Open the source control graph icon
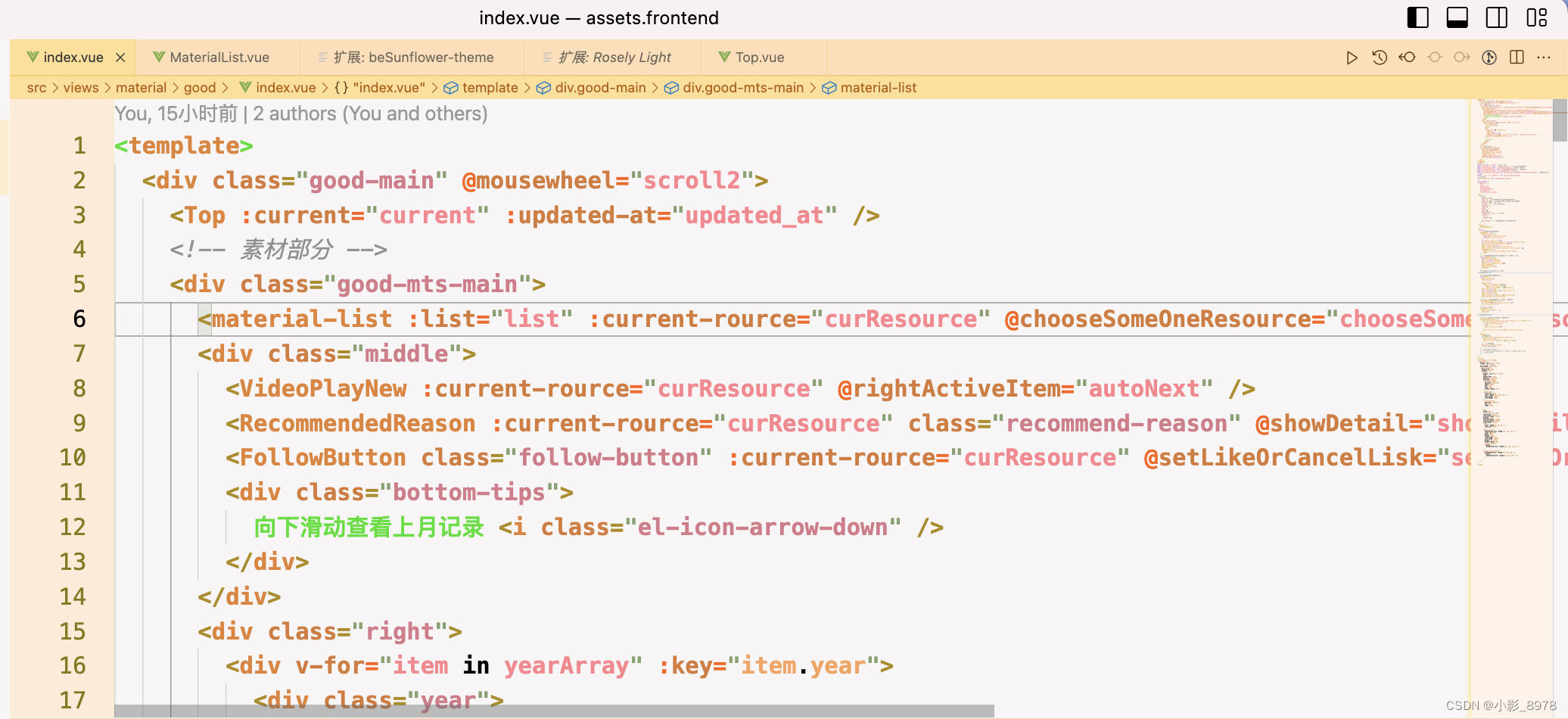The width and height of the screenshot is (1568, 719). pos(1489,57)
